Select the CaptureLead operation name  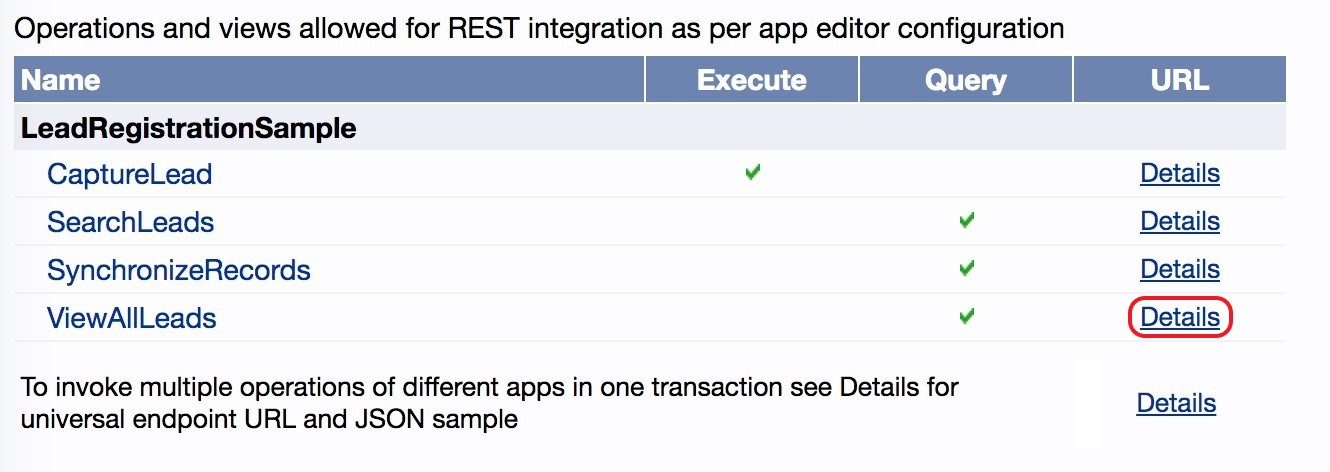tap(129, 175)
